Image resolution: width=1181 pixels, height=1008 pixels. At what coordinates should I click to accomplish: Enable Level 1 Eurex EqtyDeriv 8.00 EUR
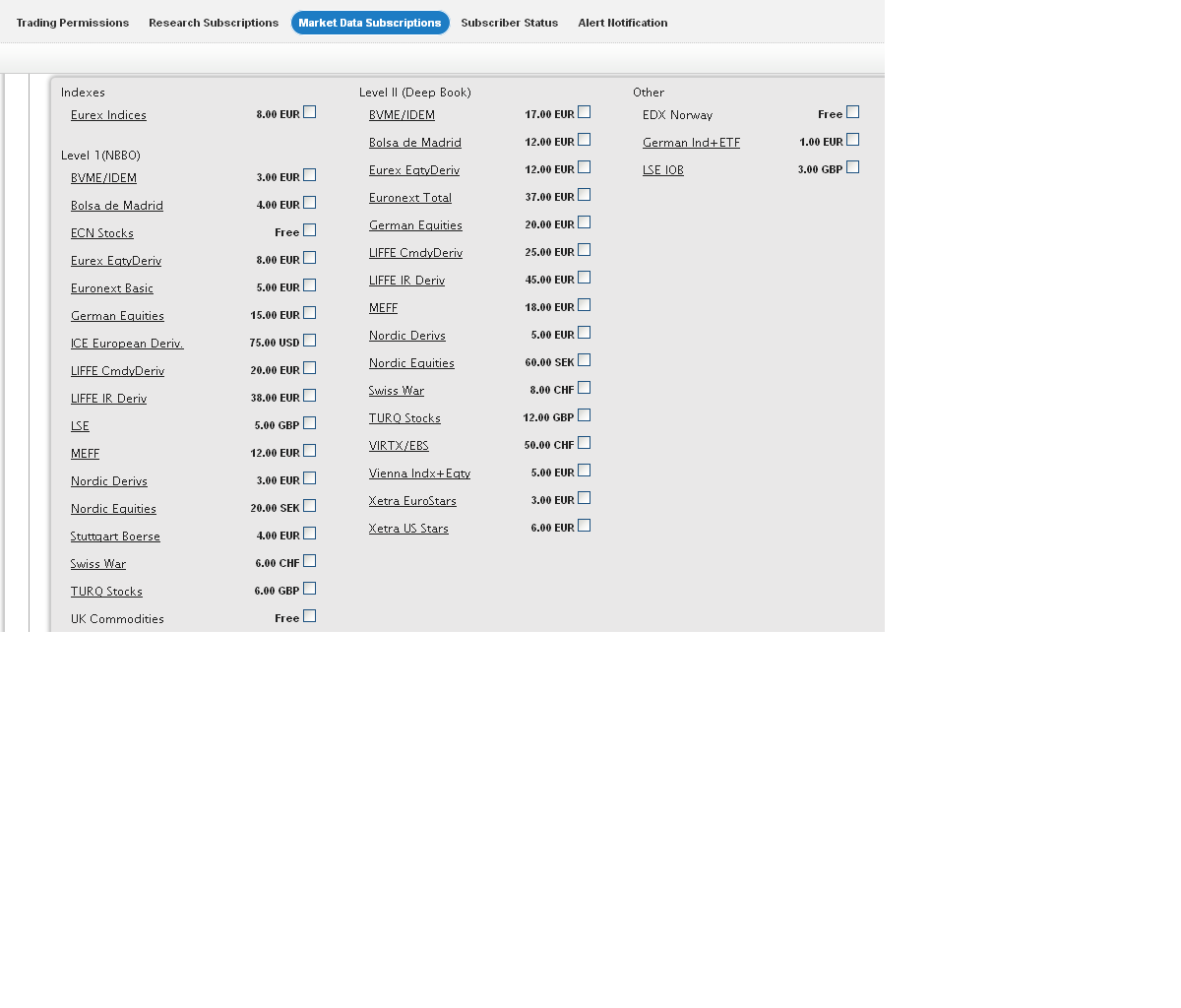310,258
